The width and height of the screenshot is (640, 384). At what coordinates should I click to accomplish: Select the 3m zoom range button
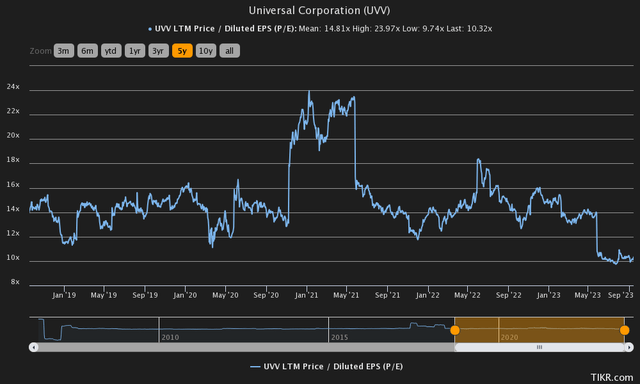(64, 51)
